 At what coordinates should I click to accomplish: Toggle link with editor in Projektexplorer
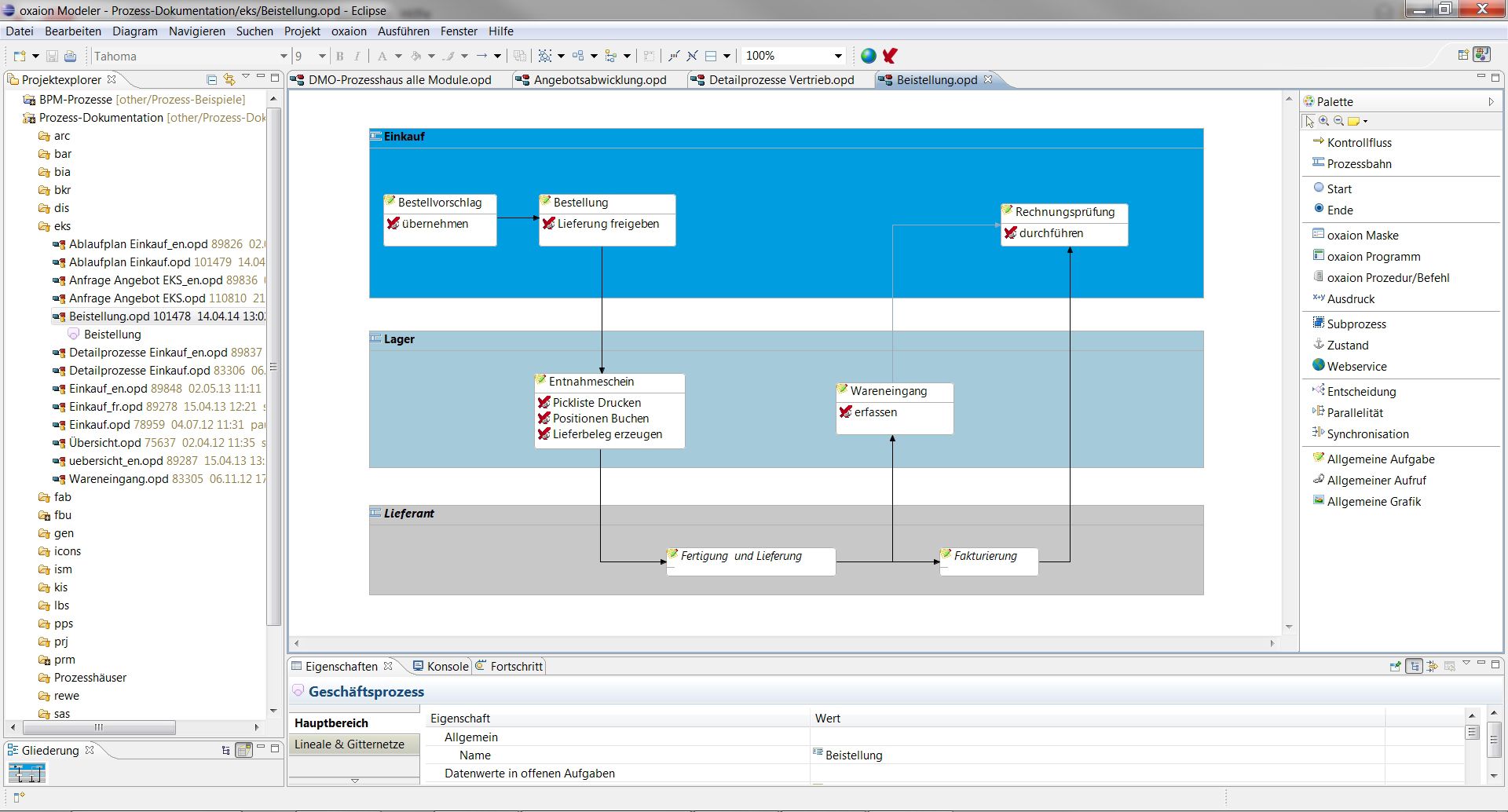229,79
